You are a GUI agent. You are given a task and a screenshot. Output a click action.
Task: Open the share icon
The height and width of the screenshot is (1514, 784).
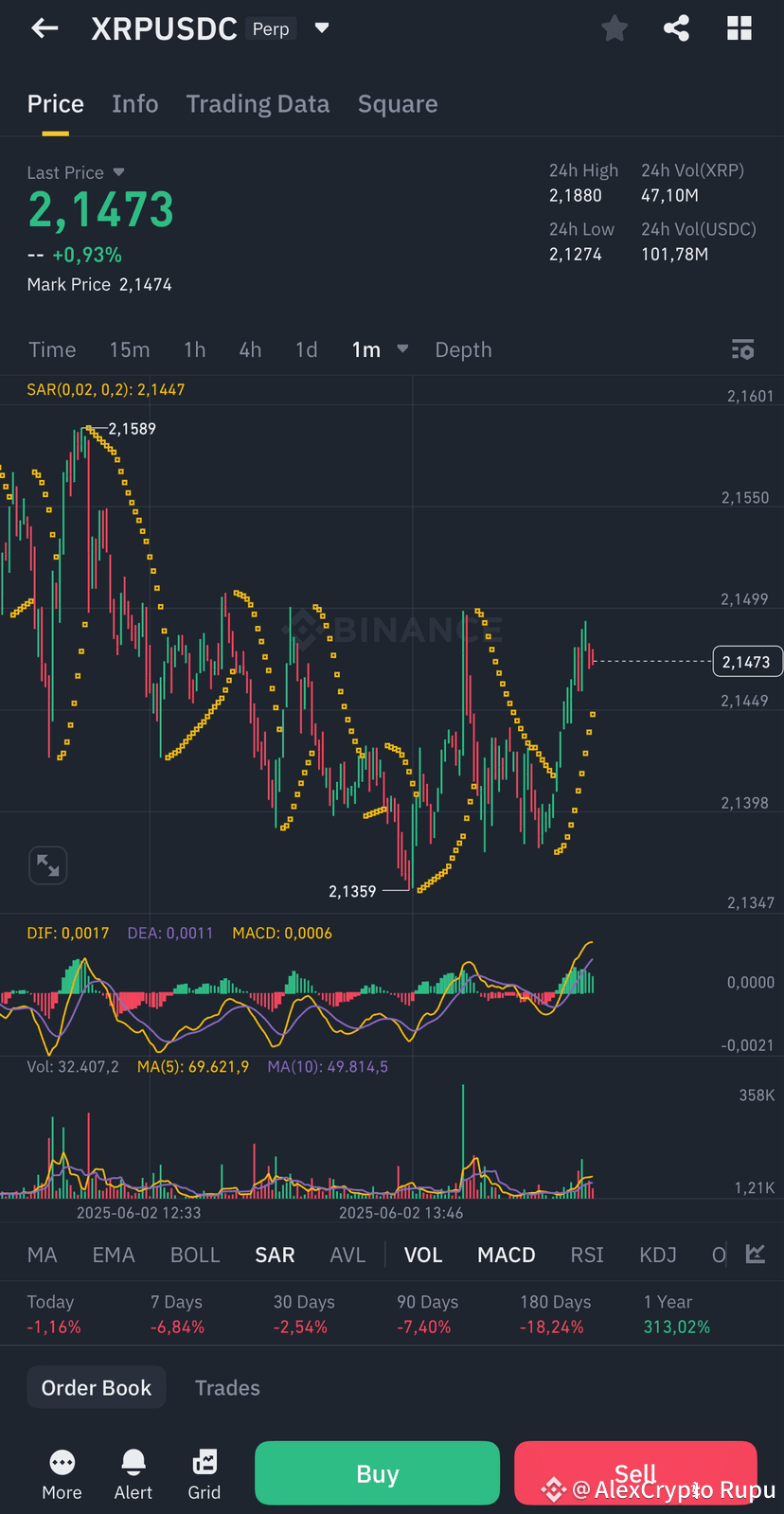pos(676,28)
